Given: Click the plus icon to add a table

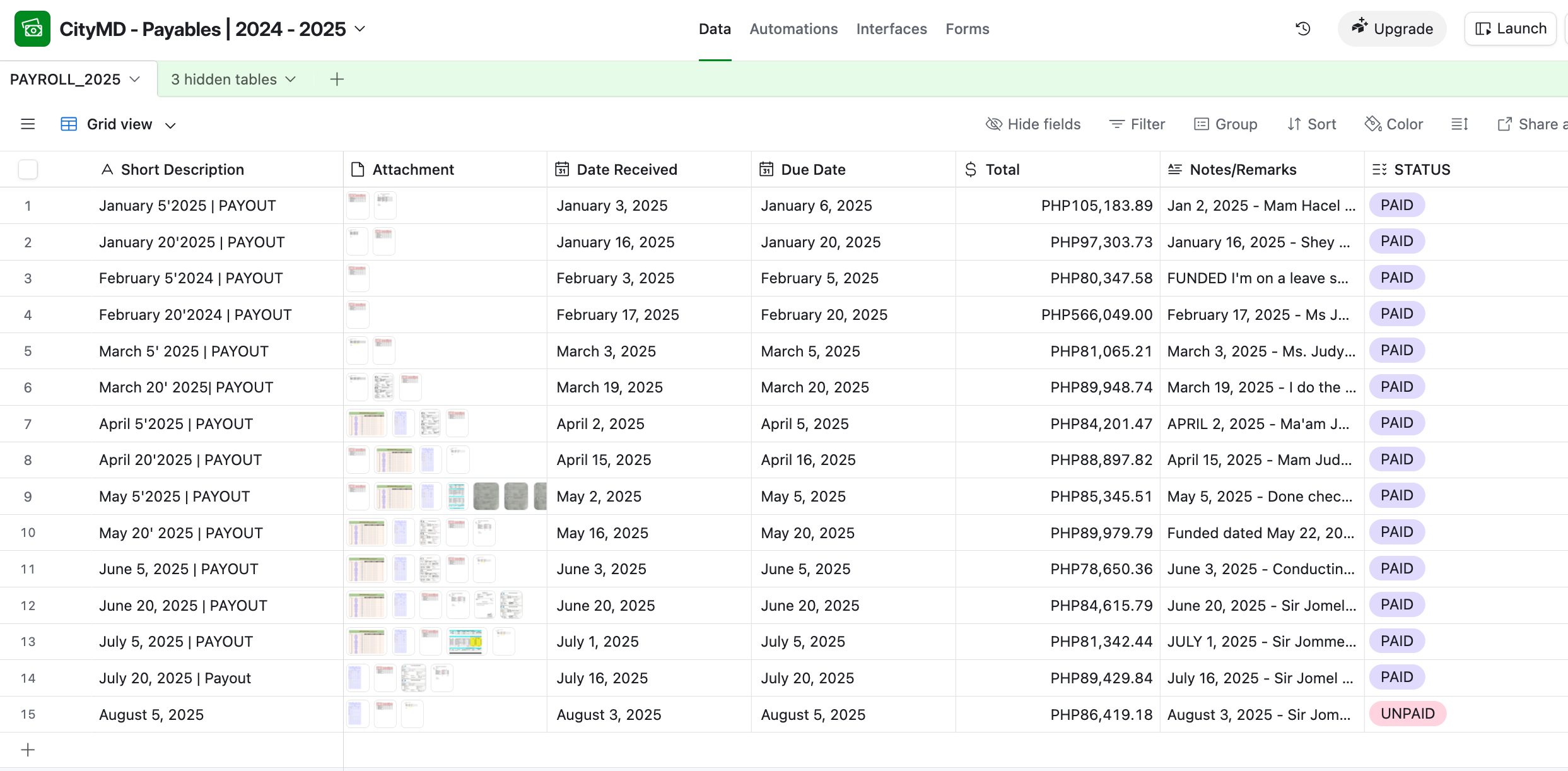Looking at the screenshot, I should coord(337,79).
